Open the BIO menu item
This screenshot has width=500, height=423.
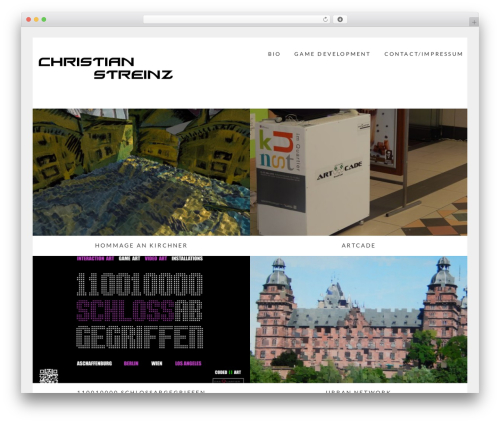[x=274, y=54]
